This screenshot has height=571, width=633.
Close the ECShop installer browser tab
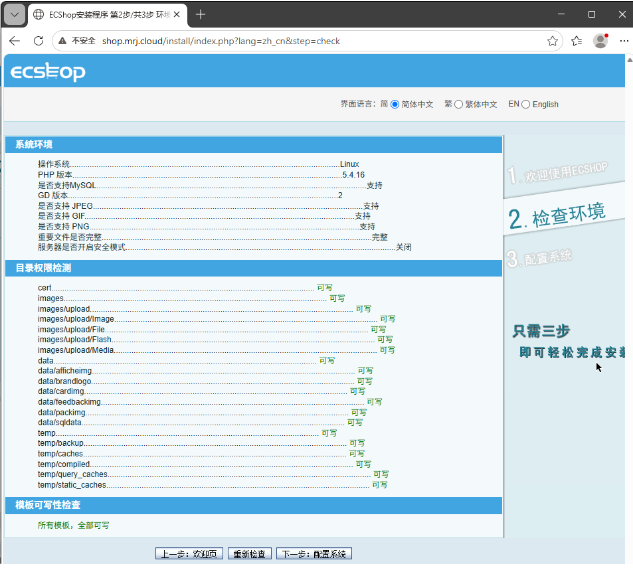177,15
